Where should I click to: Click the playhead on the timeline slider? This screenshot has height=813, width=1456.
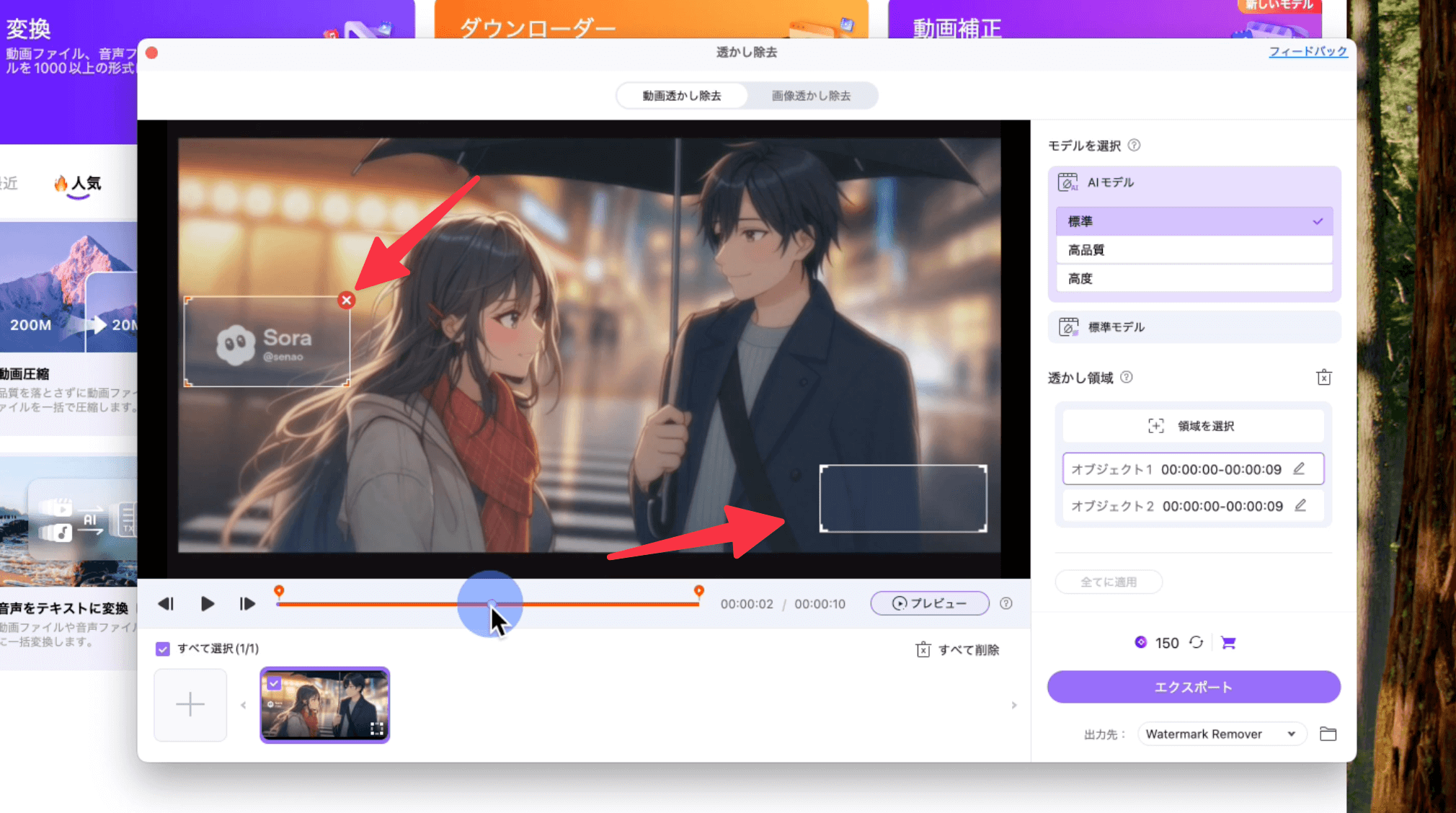[x=491, y=604]
